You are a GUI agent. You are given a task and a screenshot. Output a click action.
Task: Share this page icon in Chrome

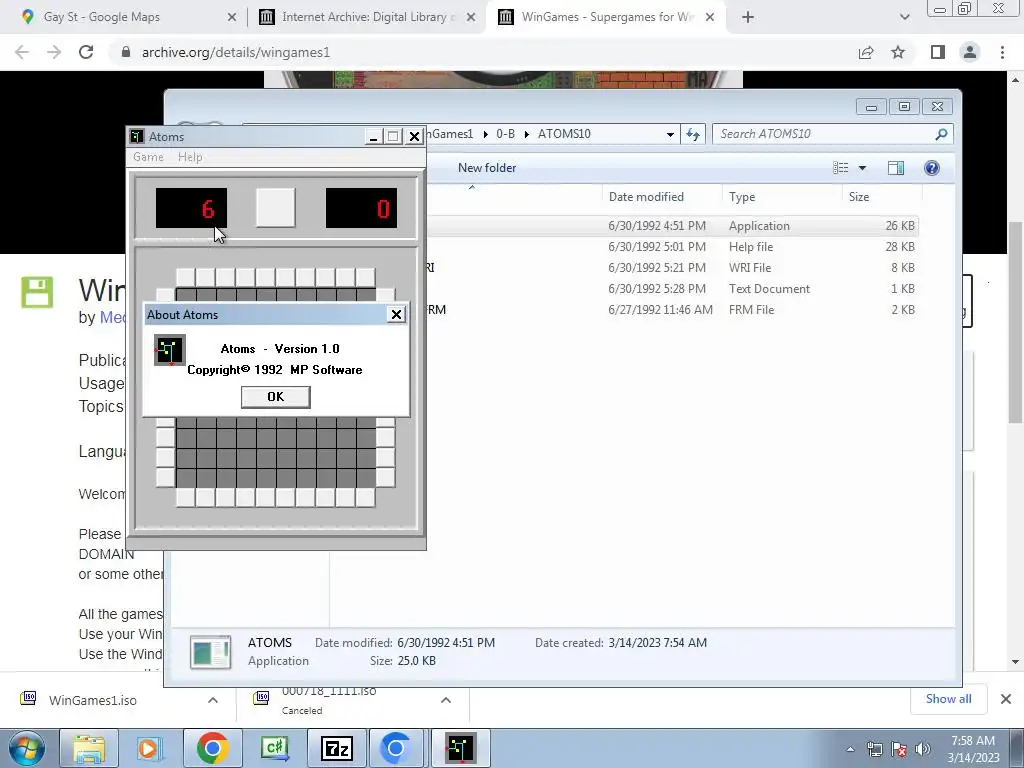coord(866,52)
